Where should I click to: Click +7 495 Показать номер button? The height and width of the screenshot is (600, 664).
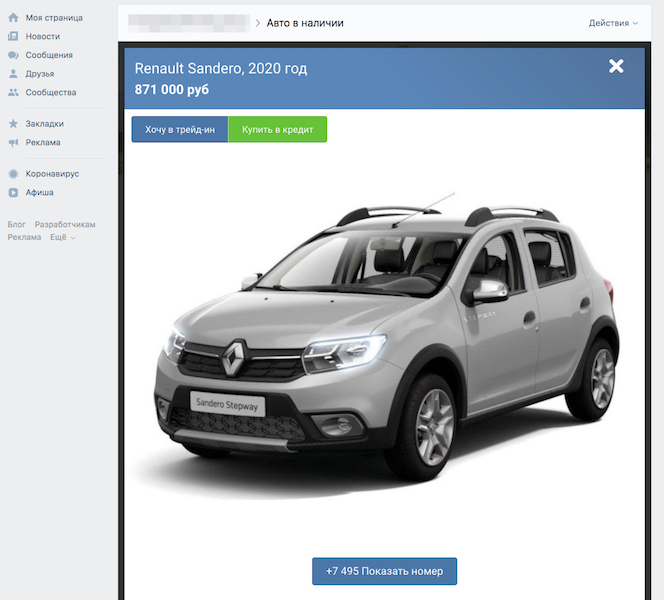(x=385, y=571)
